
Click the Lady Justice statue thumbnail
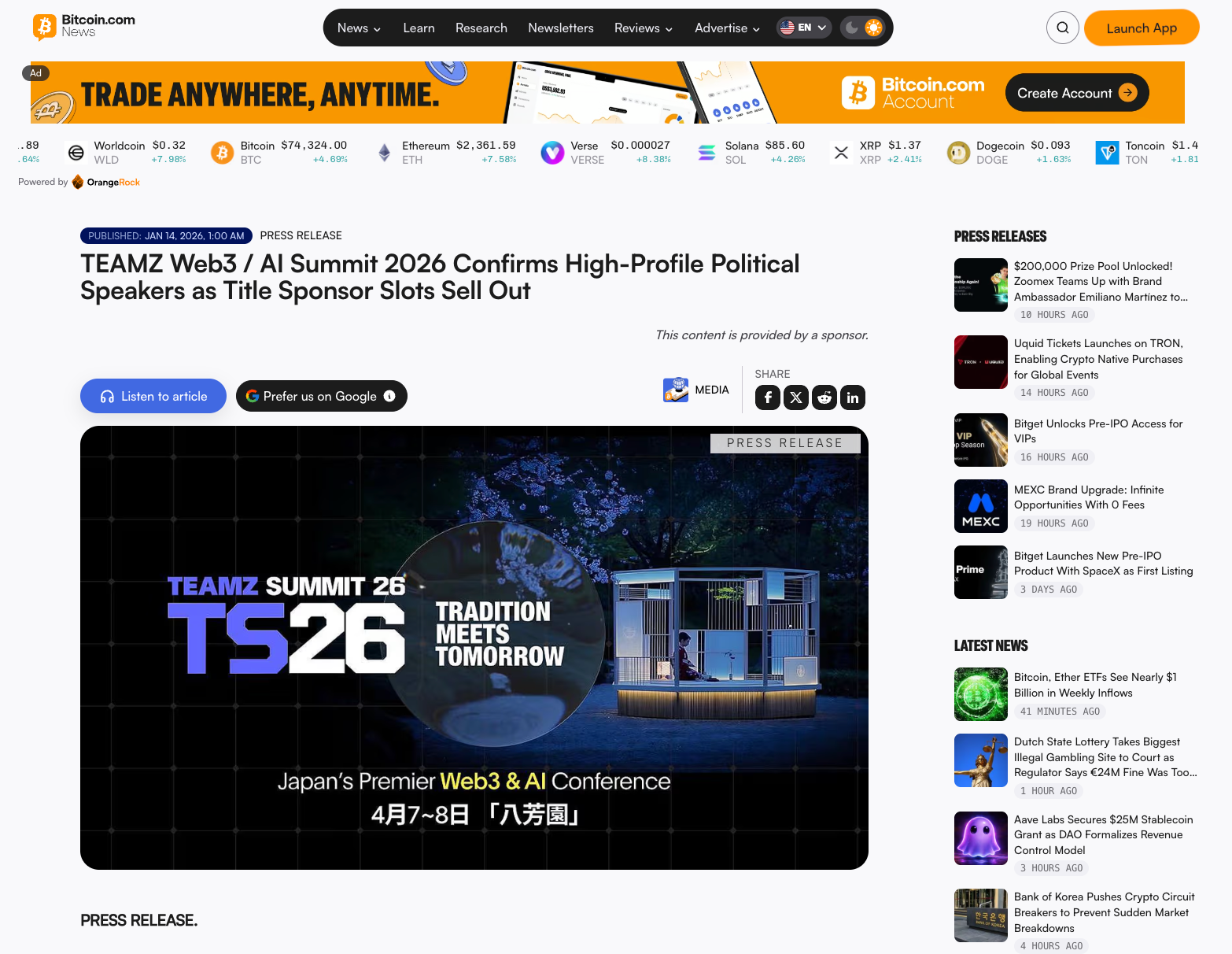[x=981, y=760]
